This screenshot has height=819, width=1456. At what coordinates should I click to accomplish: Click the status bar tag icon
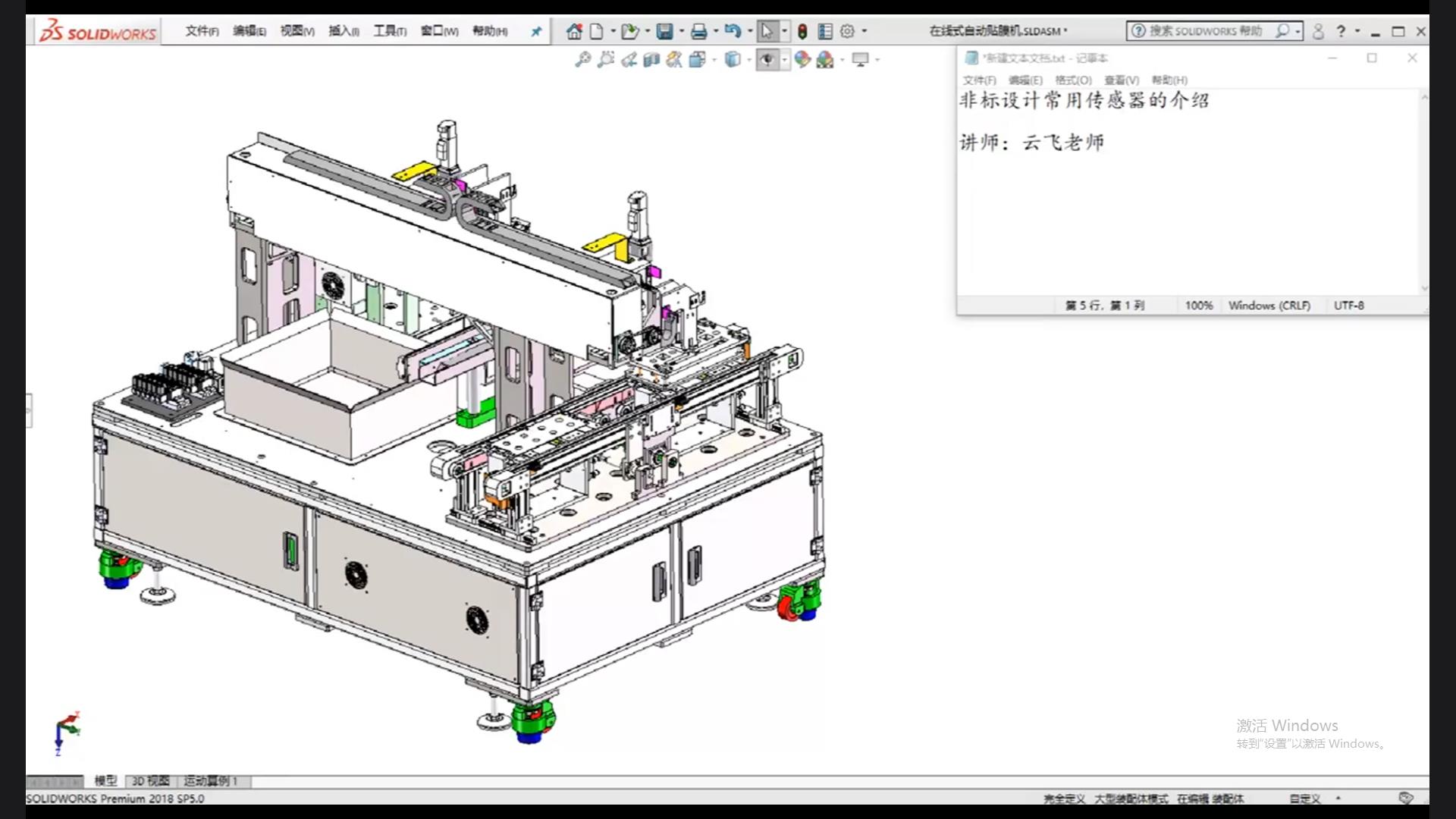coord(1406,798)
